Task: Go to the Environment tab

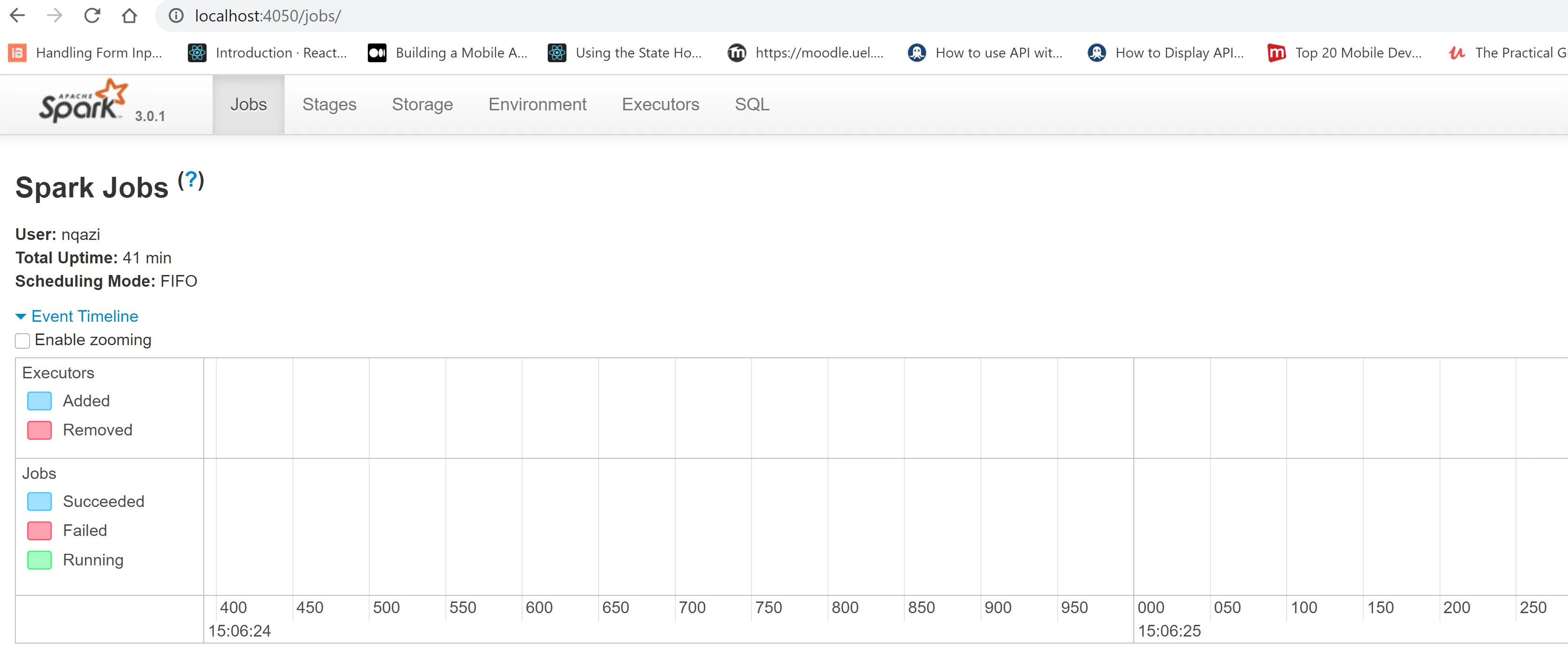Action: [x=537, y=104]
